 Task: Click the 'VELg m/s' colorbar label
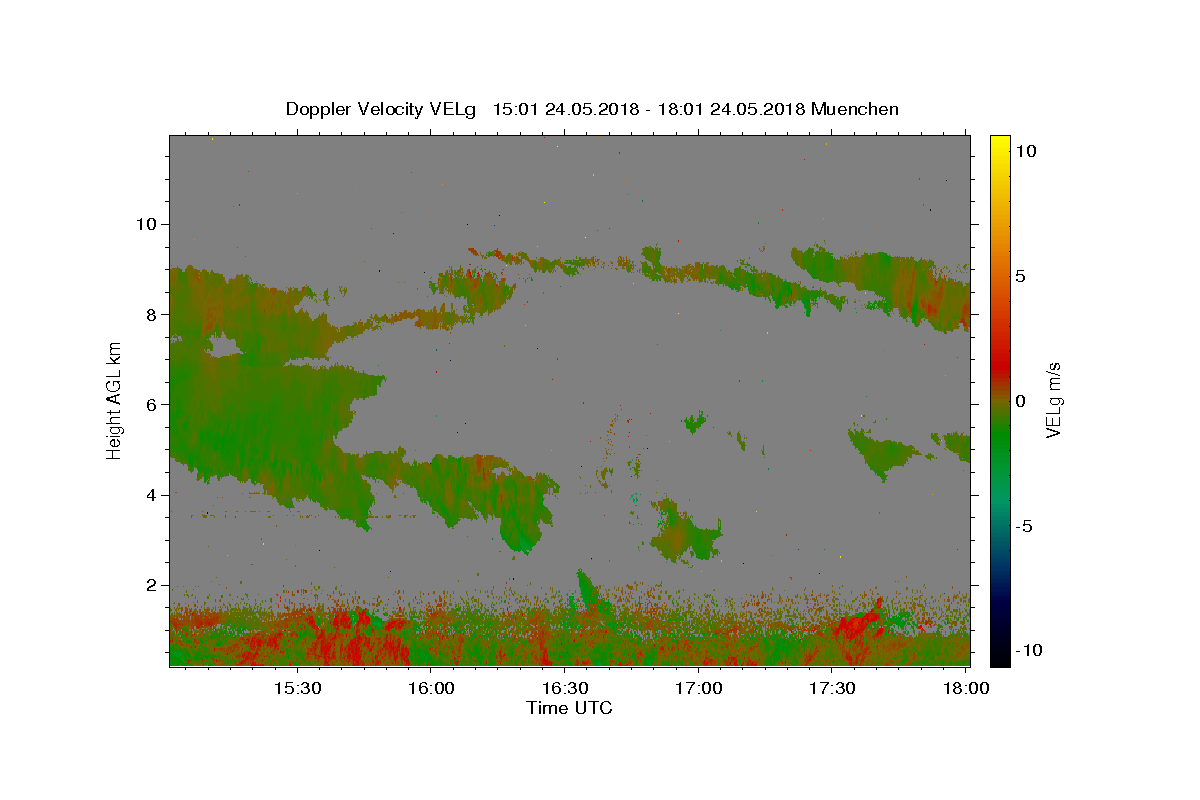pyautogui.click(x=1054, y=400)
